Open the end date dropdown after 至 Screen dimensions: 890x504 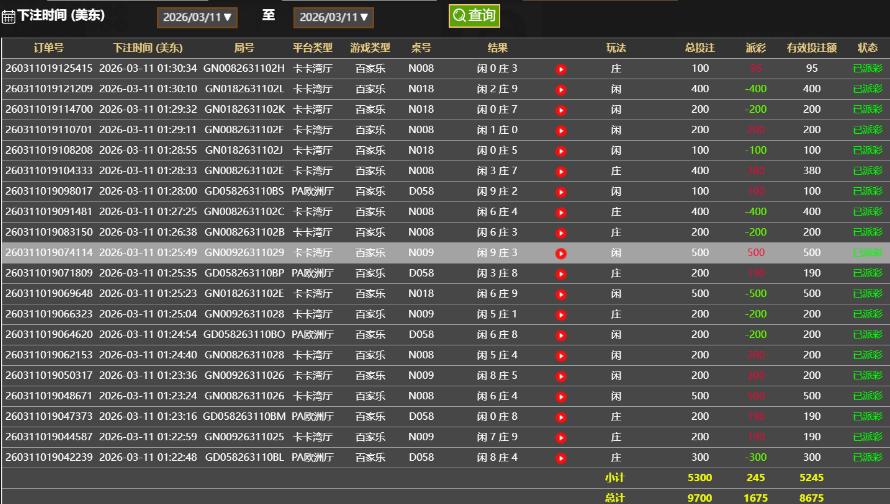pyautogui.click(x=333, y=17)
